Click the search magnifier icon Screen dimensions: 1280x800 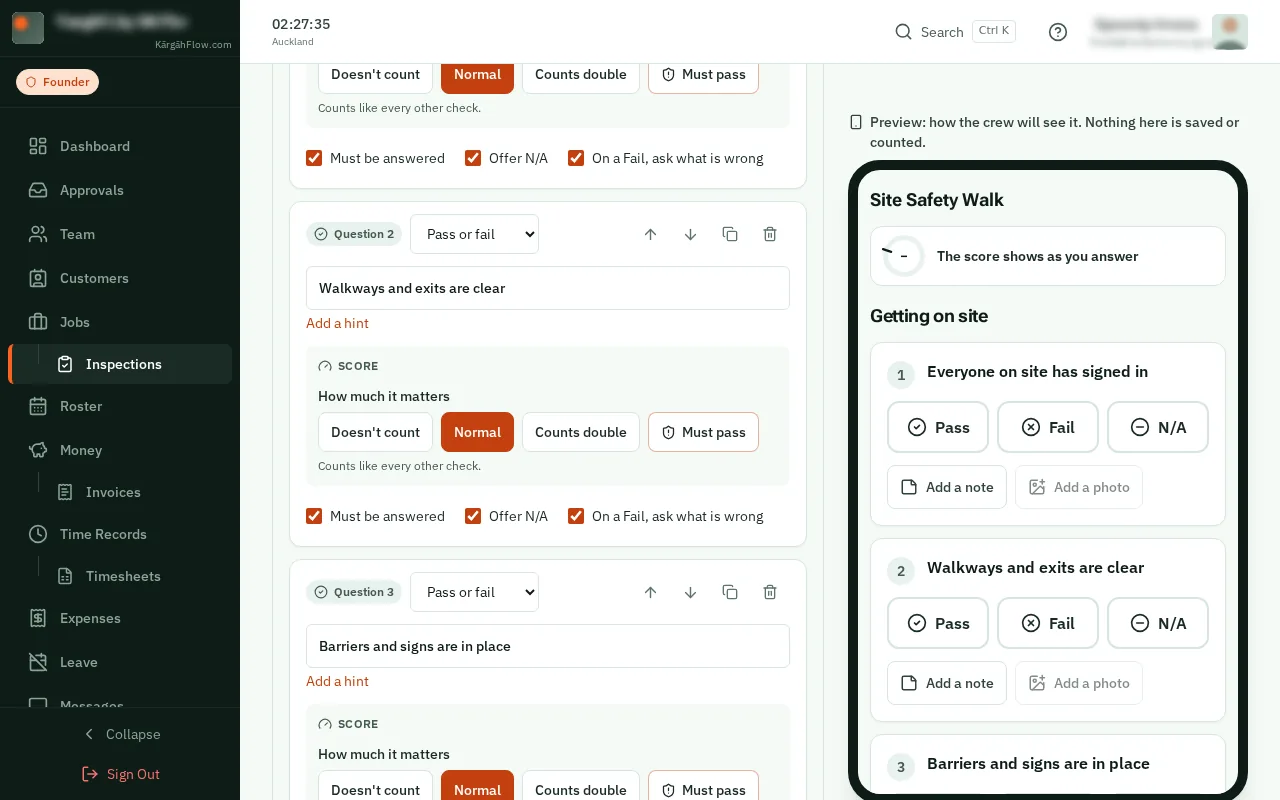coord(903,32)
